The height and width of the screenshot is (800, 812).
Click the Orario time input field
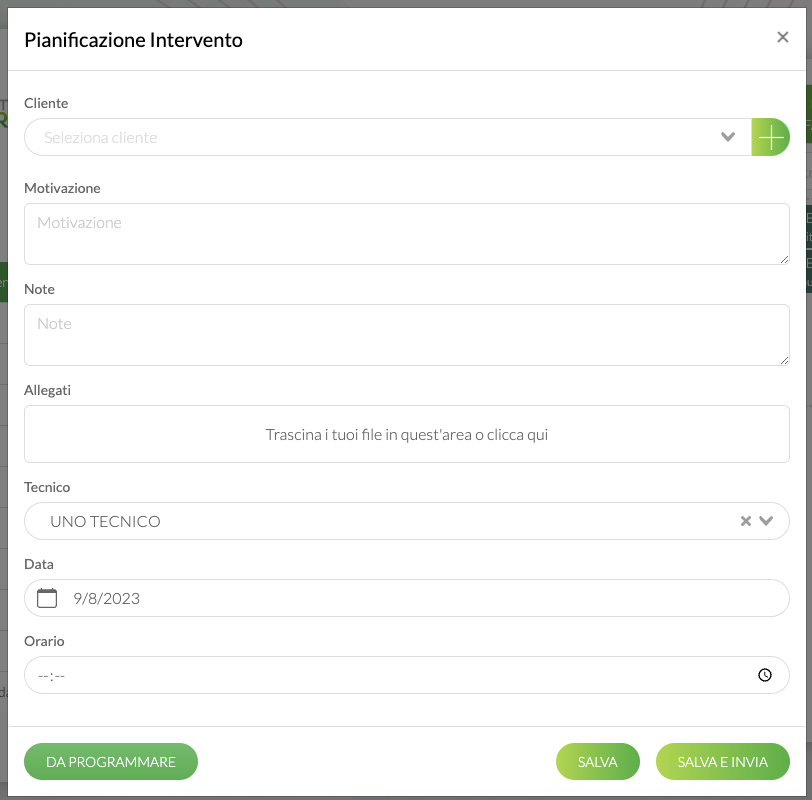(407, 675)
